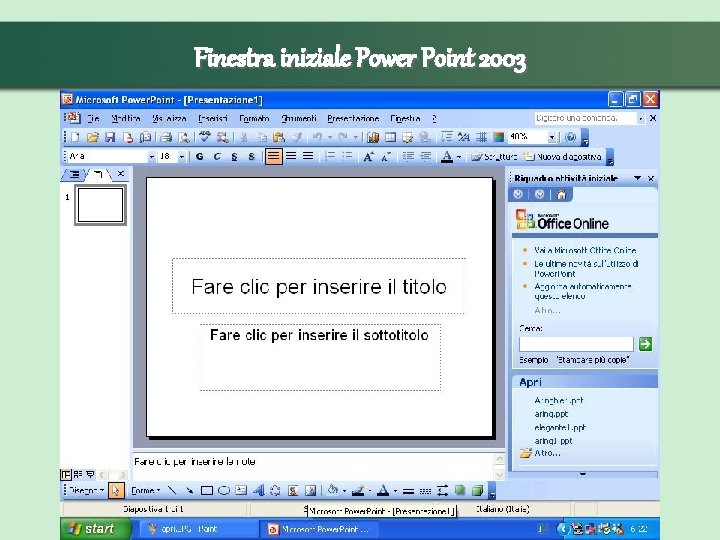Image resolution: width=720 pixels, height=540 pixels.
Task: Click the Help question mark icon
Action: click(x=570, y=137)
